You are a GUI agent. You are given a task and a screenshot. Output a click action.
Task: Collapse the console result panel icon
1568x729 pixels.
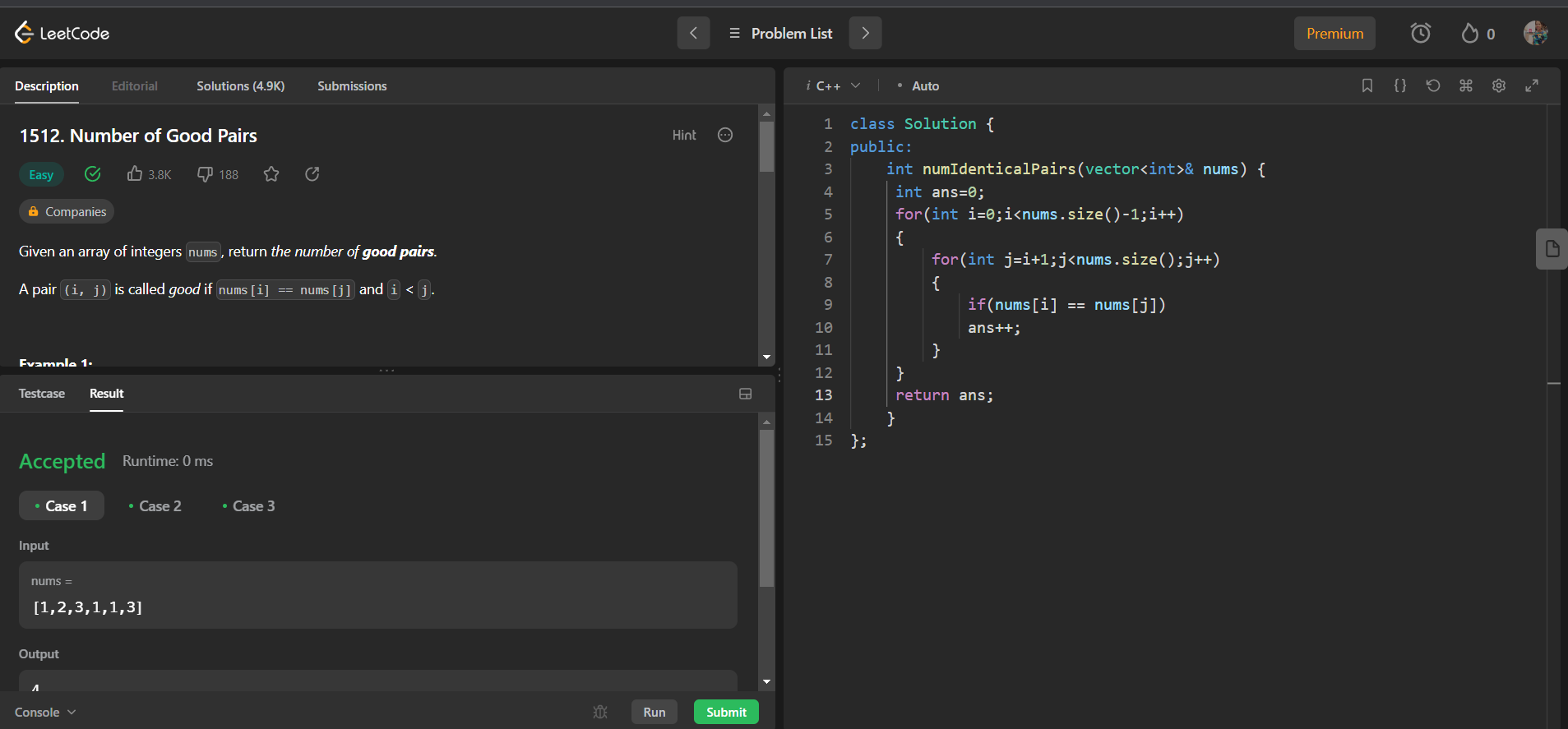[746, 394]
